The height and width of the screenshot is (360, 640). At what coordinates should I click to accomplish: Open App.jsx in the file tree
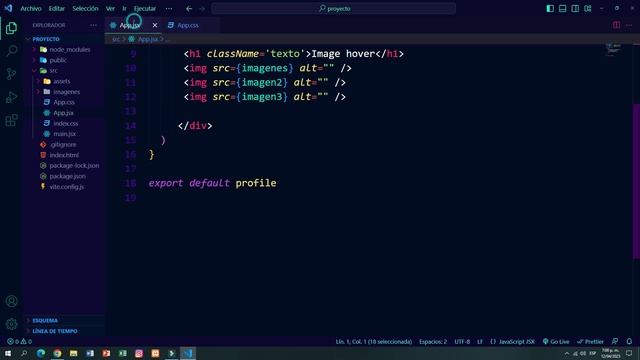click(x=63, y=113)
